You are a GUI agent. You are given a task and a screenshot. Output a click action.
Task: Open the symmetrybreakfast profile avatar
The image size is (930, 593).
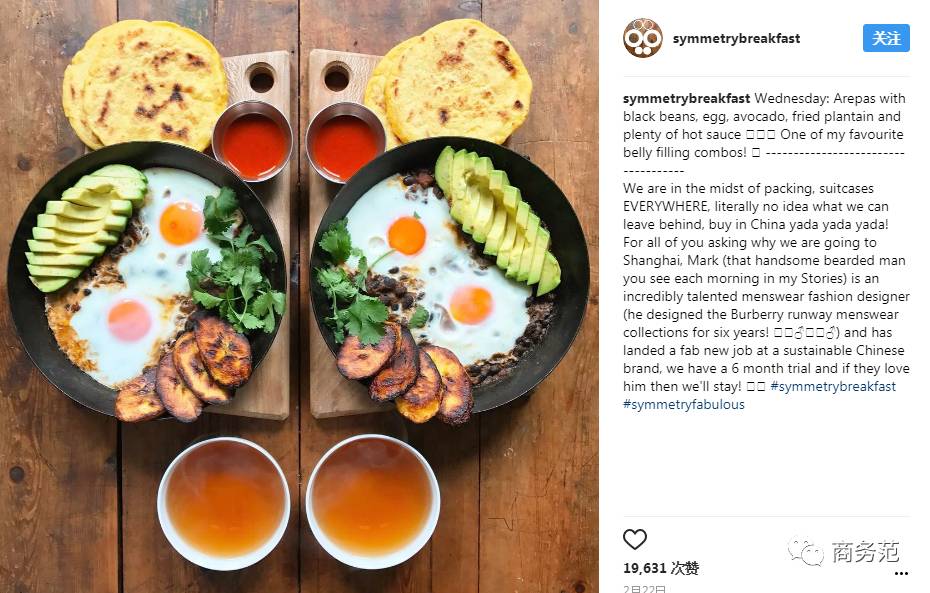(x=643, y=38)
